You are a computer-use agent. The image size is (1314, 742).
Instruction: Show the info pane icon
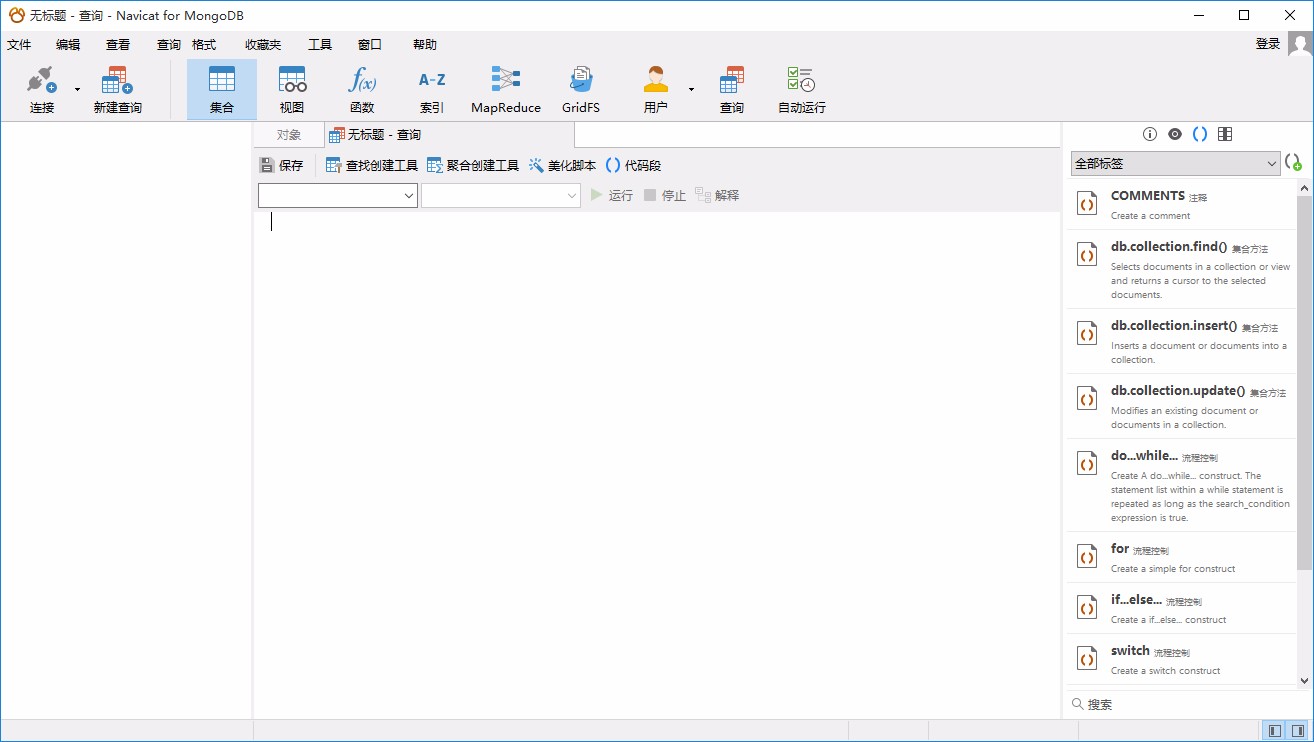pyautogui.click(x=1150, y=134)
